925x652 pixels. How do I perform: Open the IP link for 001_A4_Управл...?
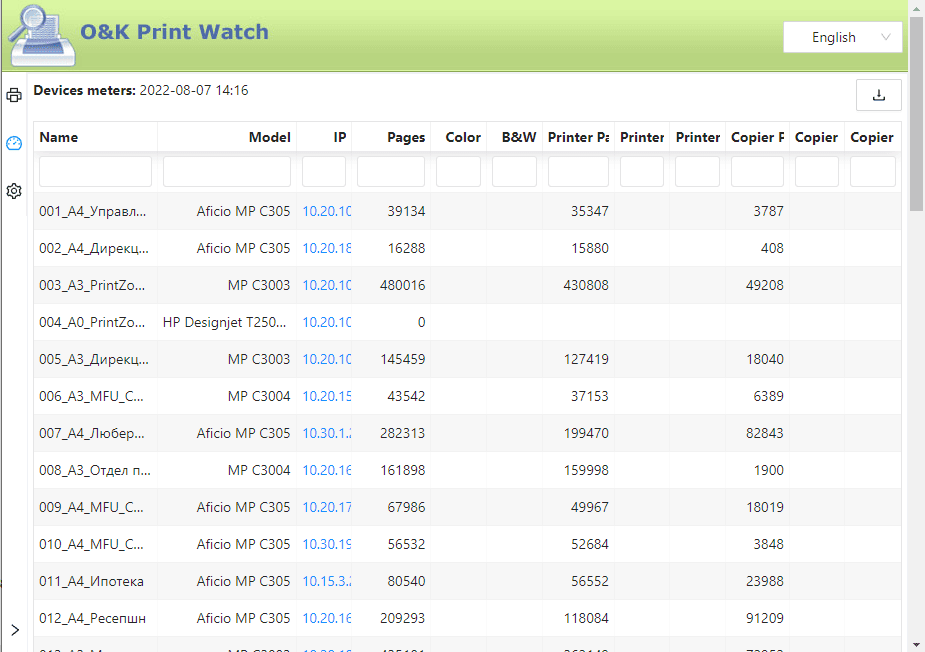(x=327, y=211)
